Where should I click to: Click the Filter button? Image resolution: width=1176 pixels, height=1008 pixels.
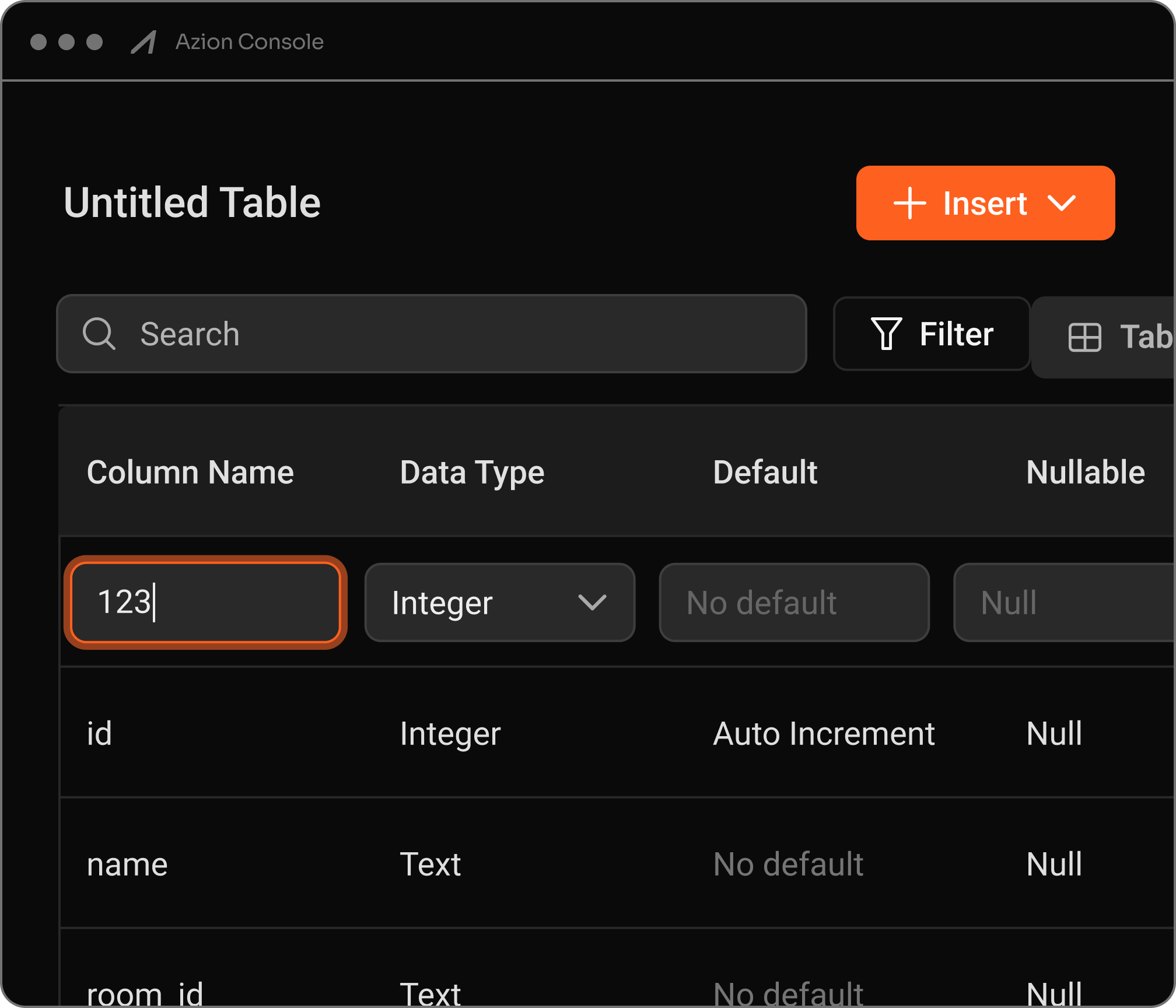click(x=932, y=334)
